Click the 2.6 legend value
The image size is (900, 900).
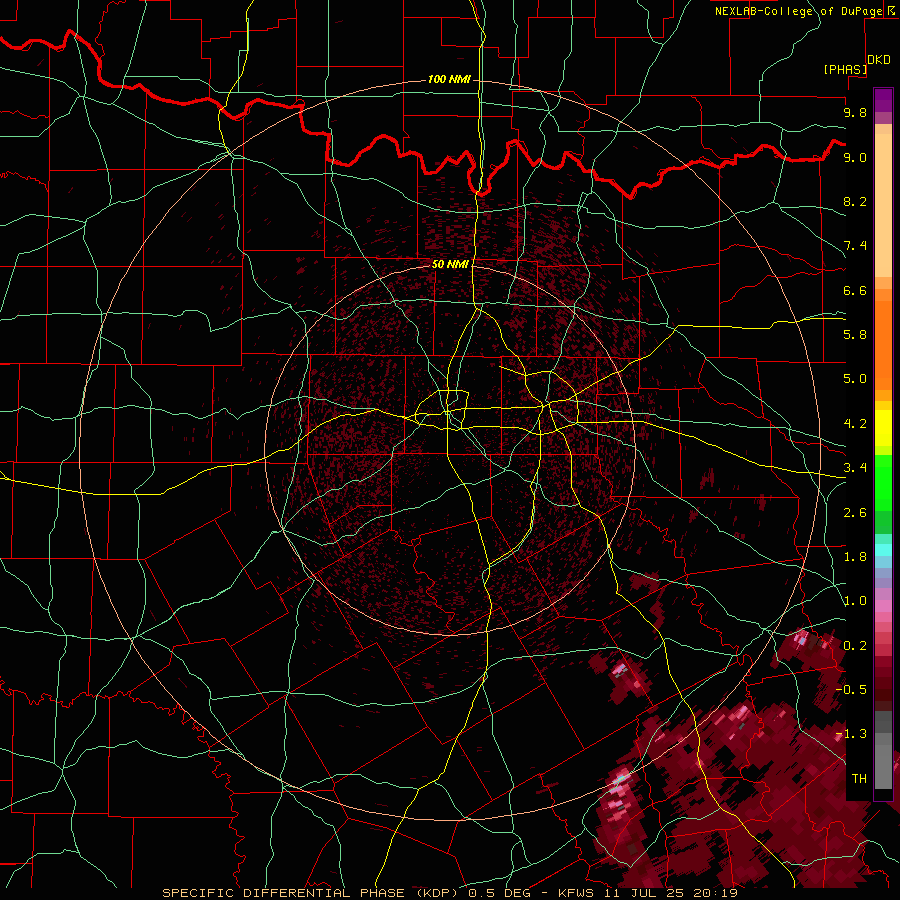pyautogui.click(x=855, y=513)
